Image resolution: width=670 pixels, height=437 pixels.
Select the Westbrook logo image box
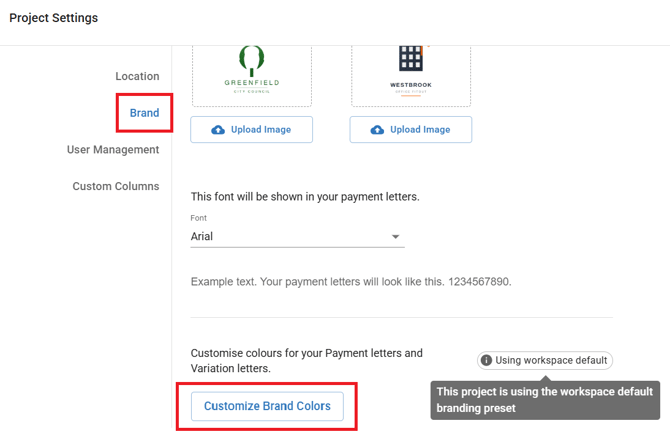[x=411, y=72]
